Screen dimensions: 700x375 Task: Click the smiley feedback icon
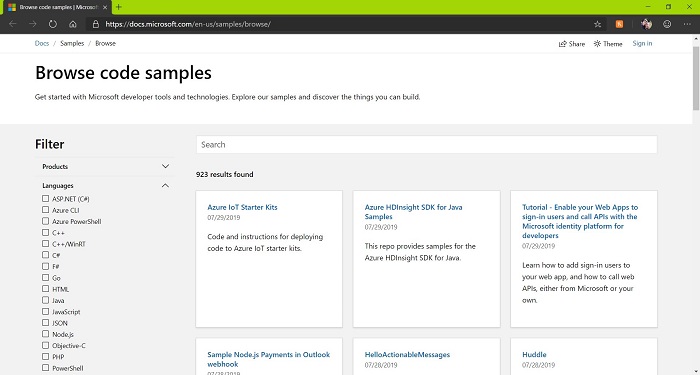click(x=667, y=24)
